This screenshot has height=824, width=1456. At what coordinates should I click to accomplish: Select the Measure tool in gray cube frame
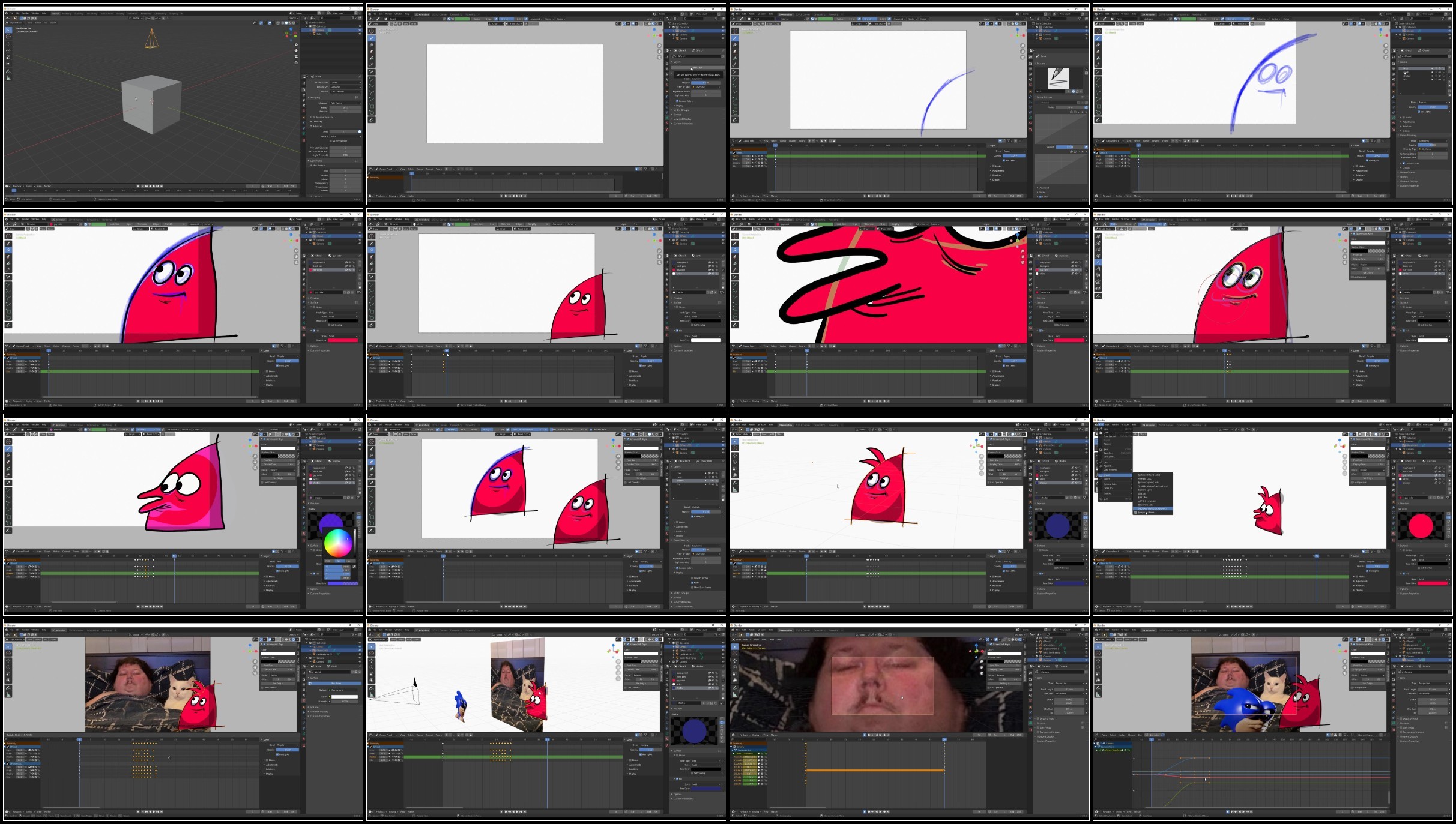[x=8, y=78]
